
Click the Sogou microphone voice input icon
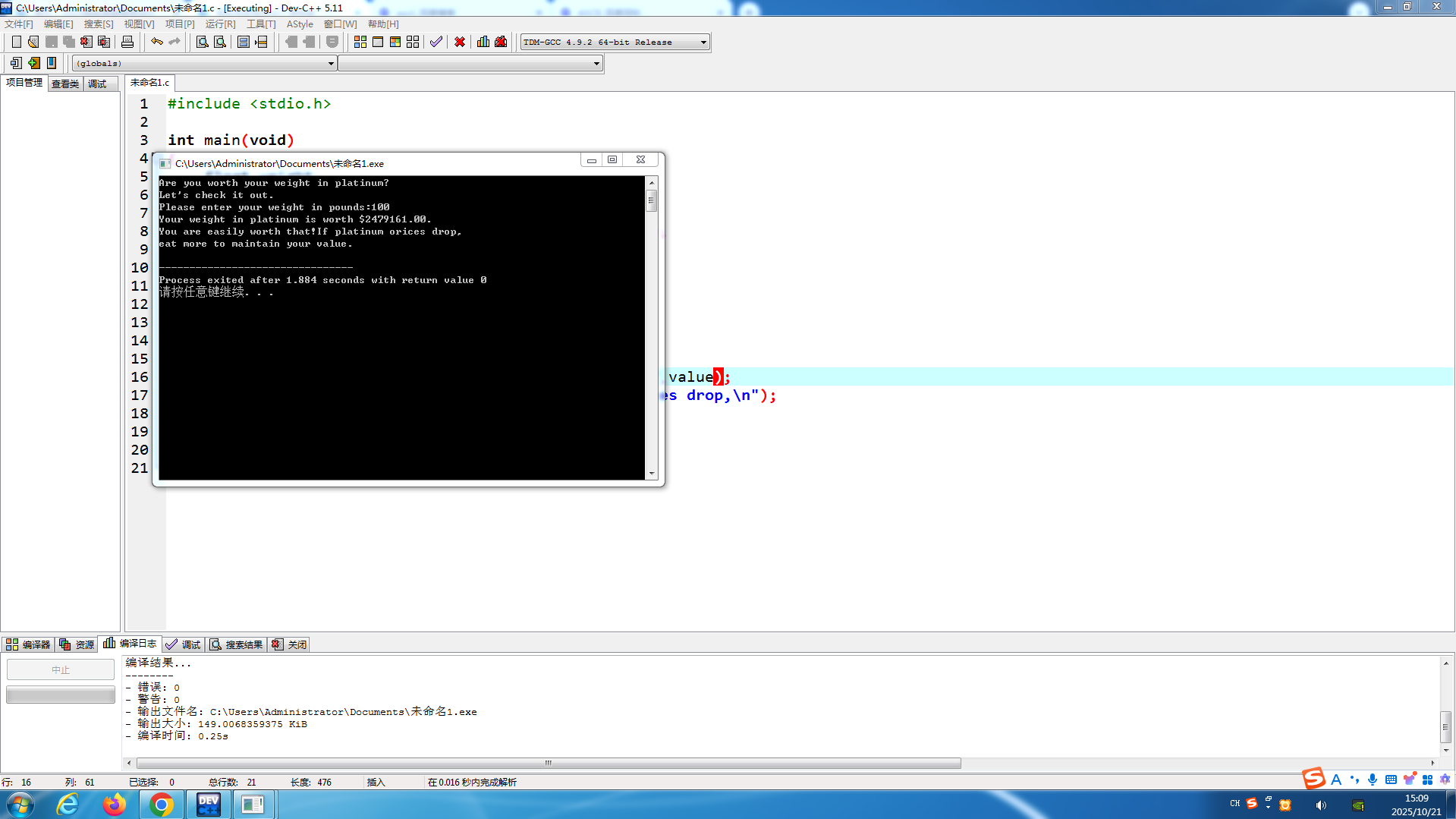pyautogui.click(x=1373, y=780)
